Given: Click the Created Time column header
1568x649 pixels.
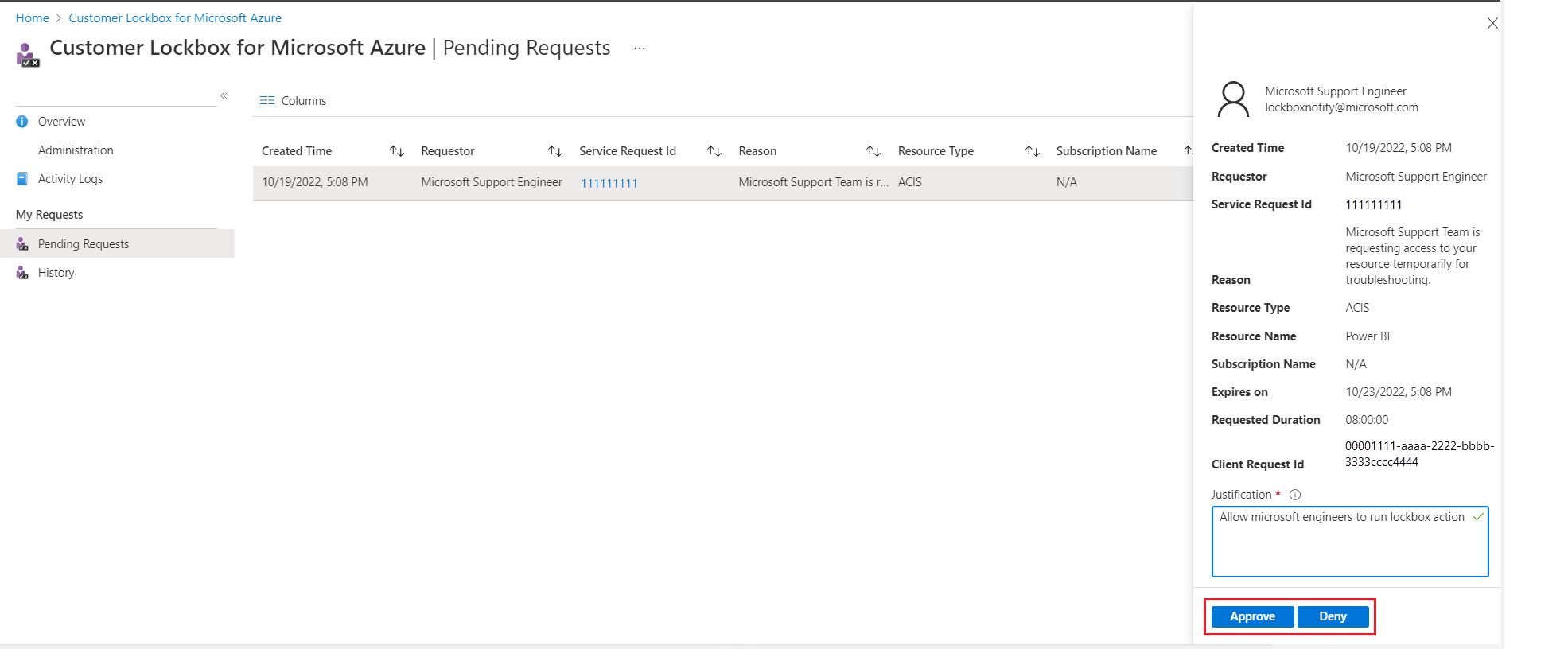Looking at the screenshot, I should 297,151.
